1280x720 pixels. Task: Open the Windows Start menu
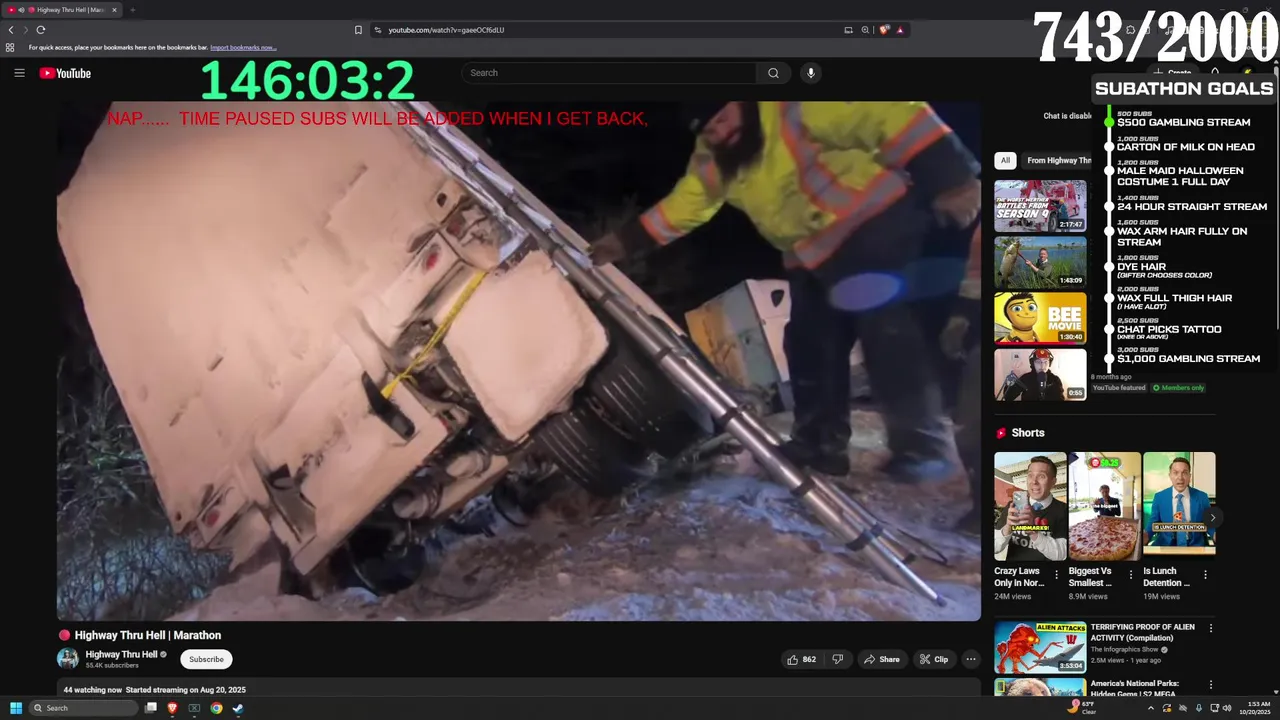coord(16,708)
